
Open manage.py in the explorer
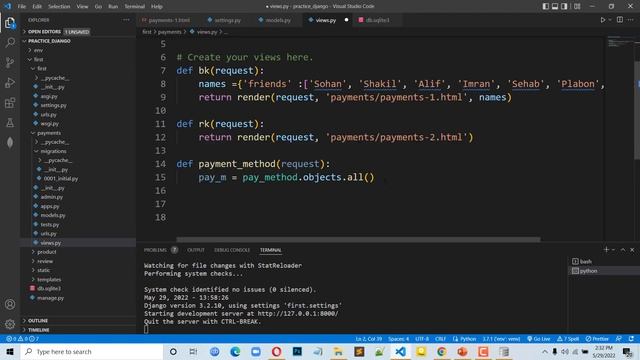point(78,298)
